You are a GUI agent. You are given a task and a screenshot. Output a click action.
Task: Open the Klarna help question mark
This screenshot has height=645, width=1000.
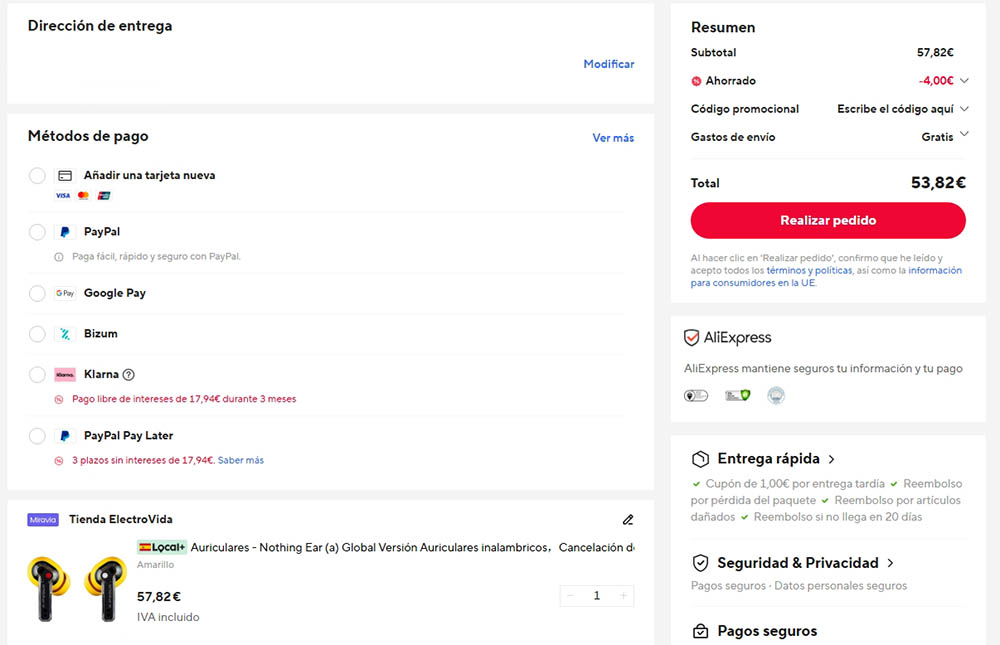pyautogui.click(x=128, y=374)
